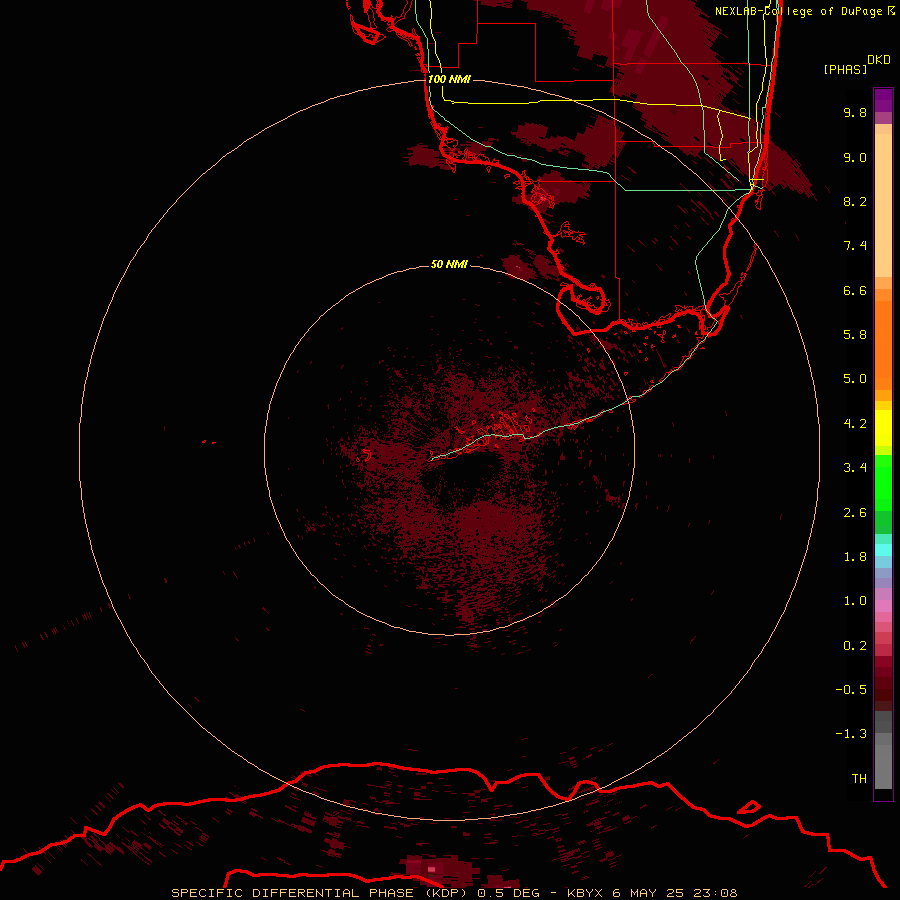Click the 50 NMI range ring label

(x=449, y=264)
